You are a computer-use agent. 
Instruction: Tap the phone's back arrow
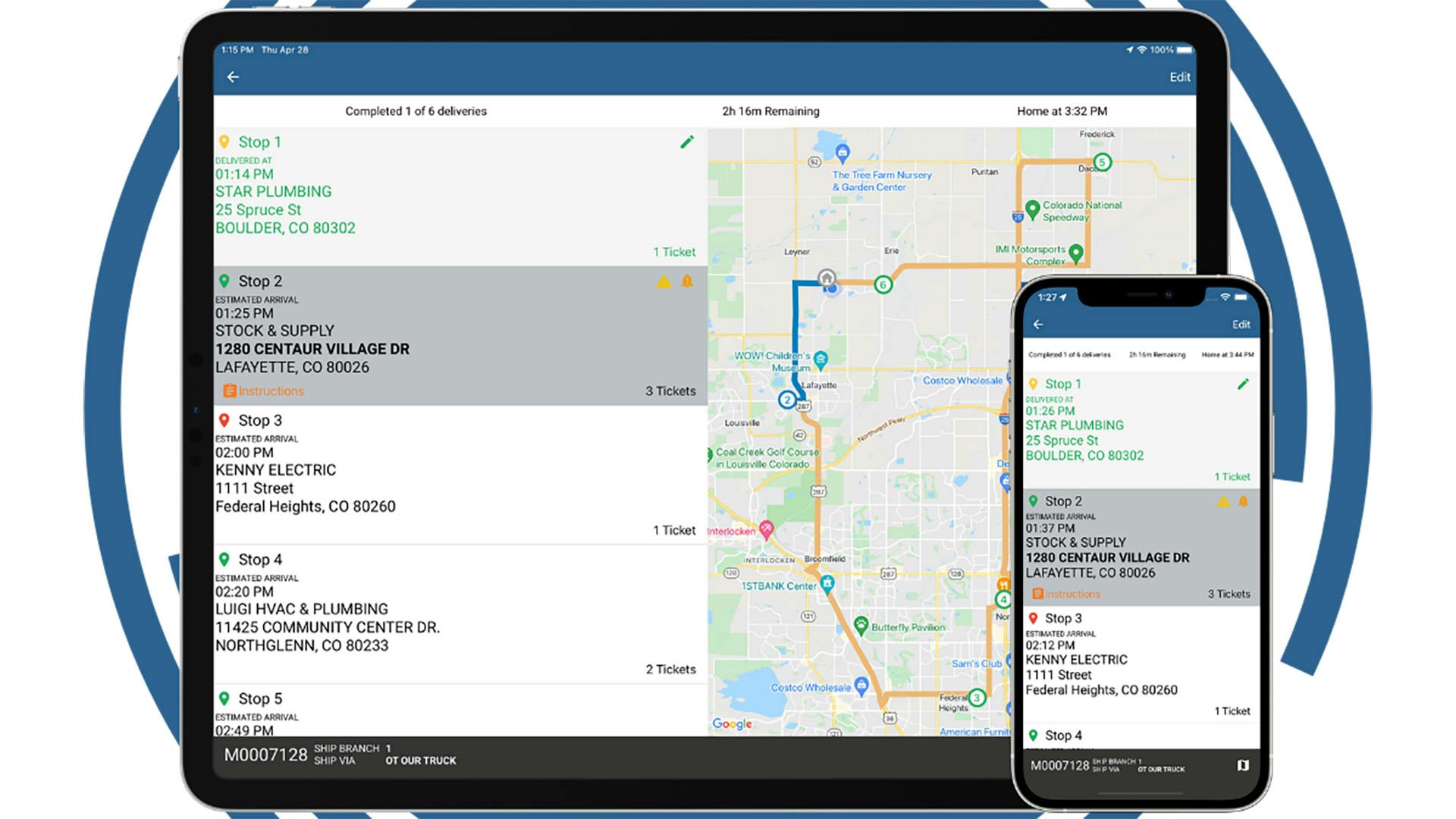pyautogui.click(x=1038, y=325)
